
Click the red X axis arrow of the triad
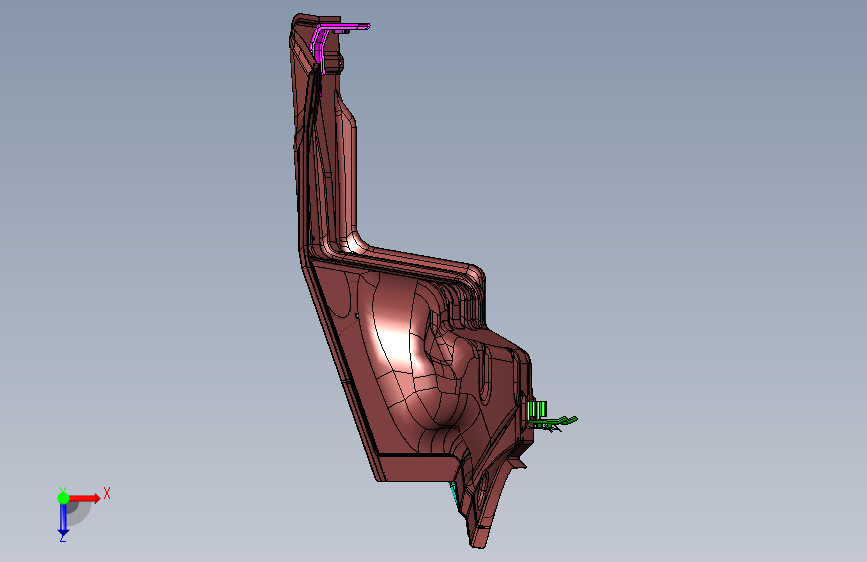84,498
